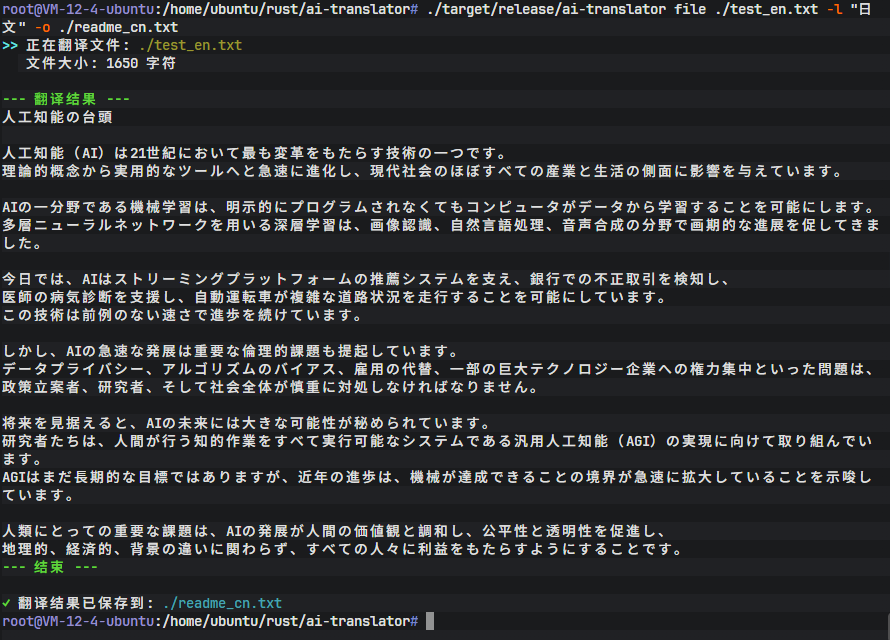Select the line starting 人類にとっての重要な課題は
Viewport: 890px width, 640px height.
tap(340, 531)
